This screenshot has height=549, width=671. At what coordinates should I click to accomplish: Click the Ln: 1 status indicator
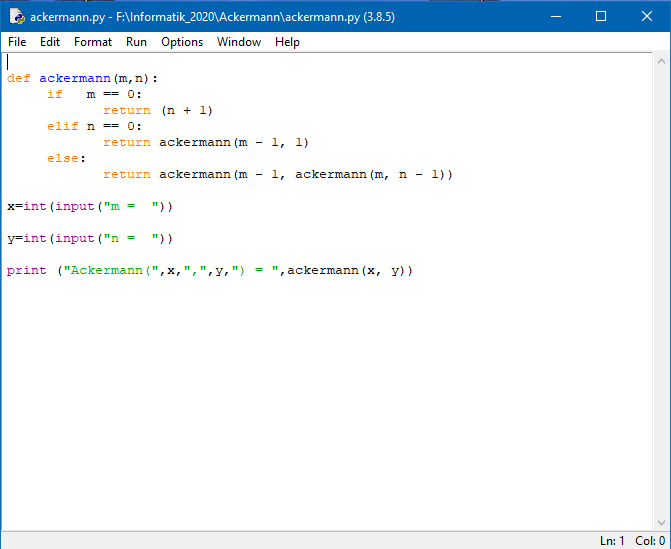coord(612,540)
